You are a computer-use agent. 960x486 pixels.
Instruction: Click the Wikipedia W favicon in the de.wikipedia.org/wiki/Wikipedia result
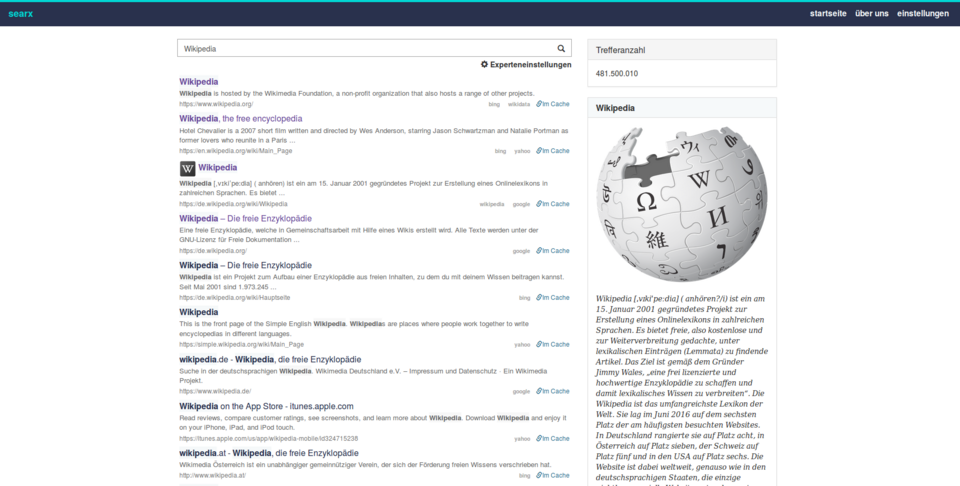[187, 168]
